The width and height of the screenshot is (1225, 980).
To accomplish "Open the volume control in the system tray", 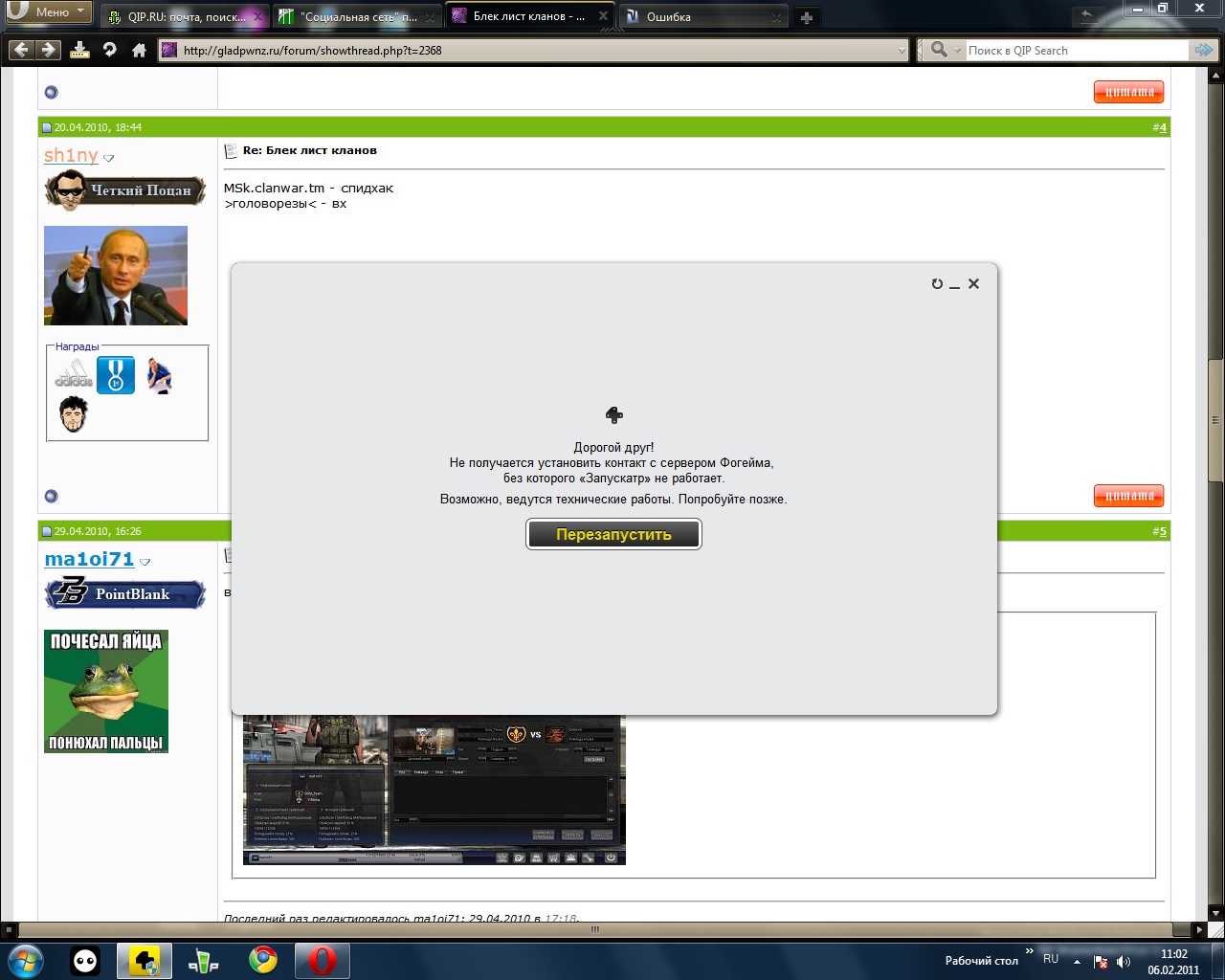I will [x=1124, y=962].
